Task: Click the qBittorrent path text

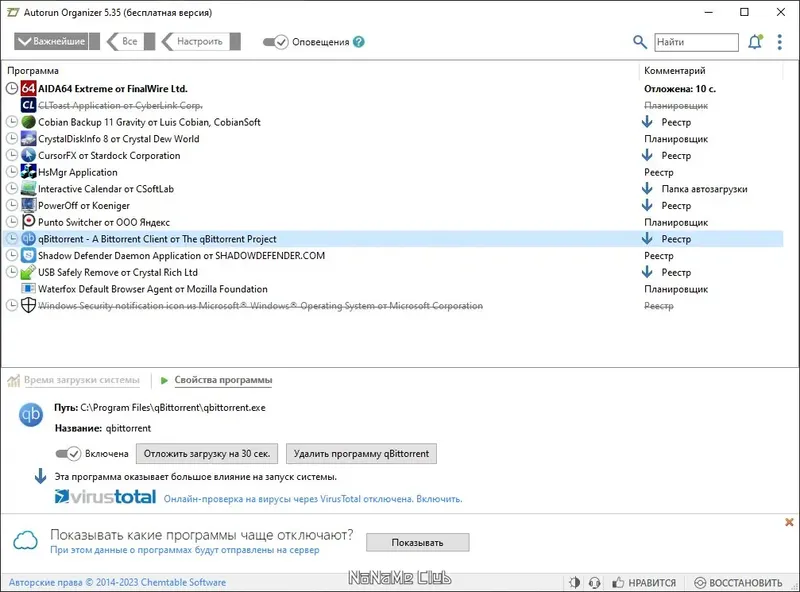Action: pyautogui.click(x=173, y=407)
